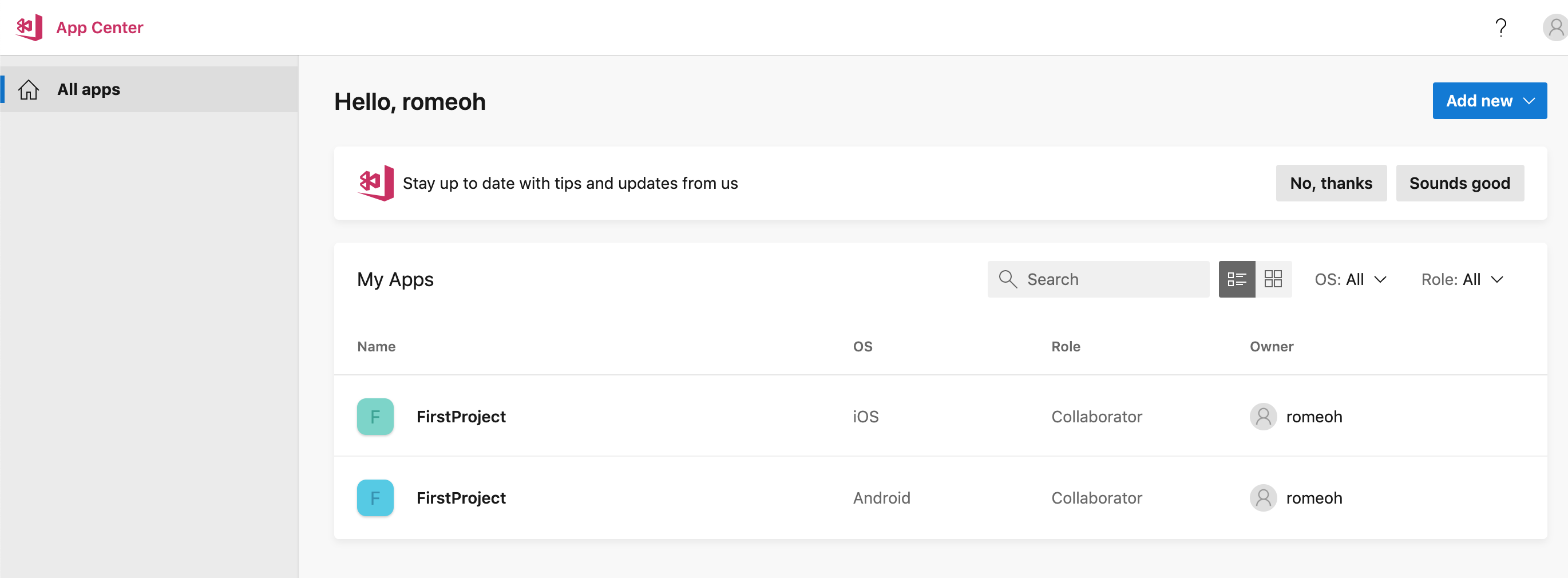This screenshot has height=578, width=1568.
Task: Switch to list view layout
Action: point(1236,279)
